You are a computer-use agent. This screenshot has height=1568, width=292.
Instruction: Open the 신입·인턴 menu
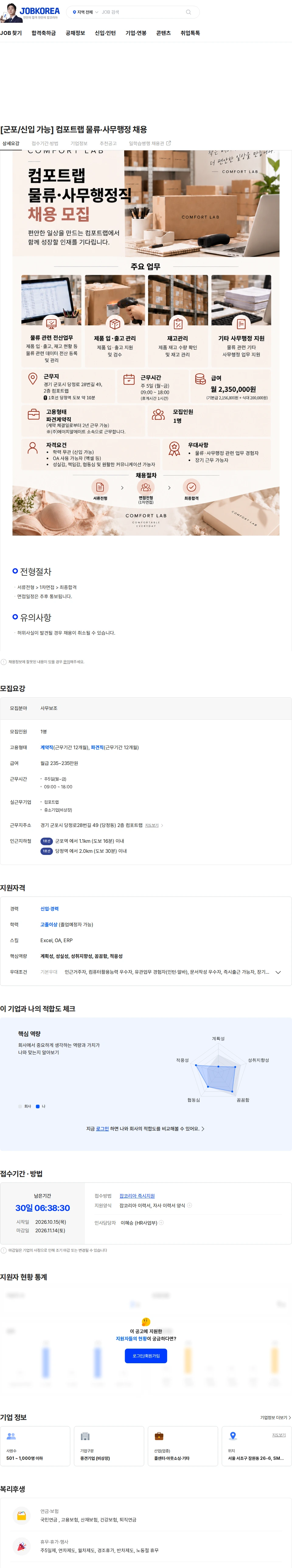coord(105,33)
